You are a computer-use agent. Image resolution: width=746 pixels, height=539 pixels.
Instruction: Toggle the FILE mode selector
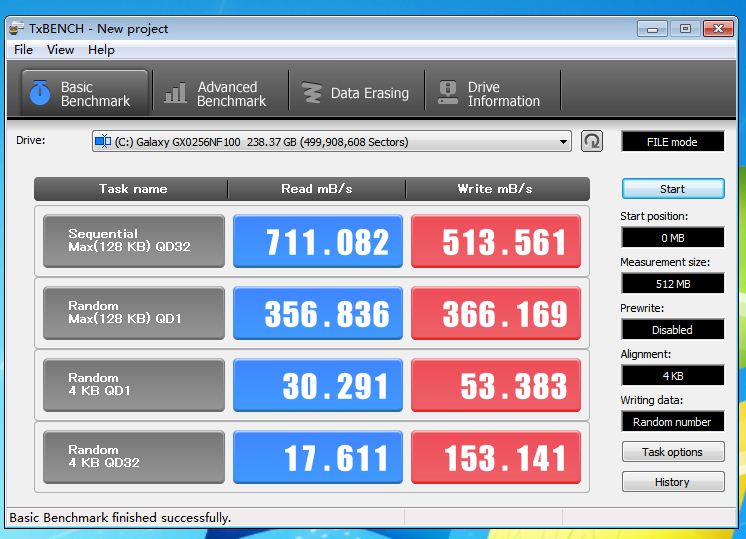click(673, 142)
